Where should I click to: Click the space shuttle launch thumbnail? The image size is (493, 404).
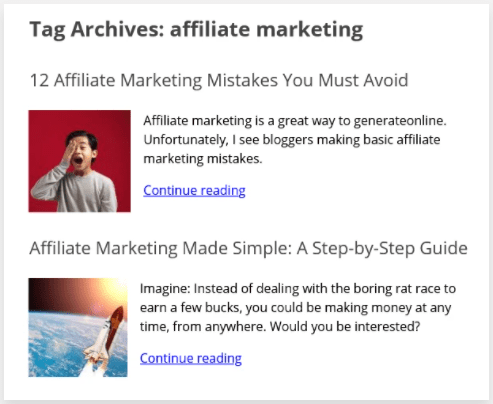[x=78, y=327]
